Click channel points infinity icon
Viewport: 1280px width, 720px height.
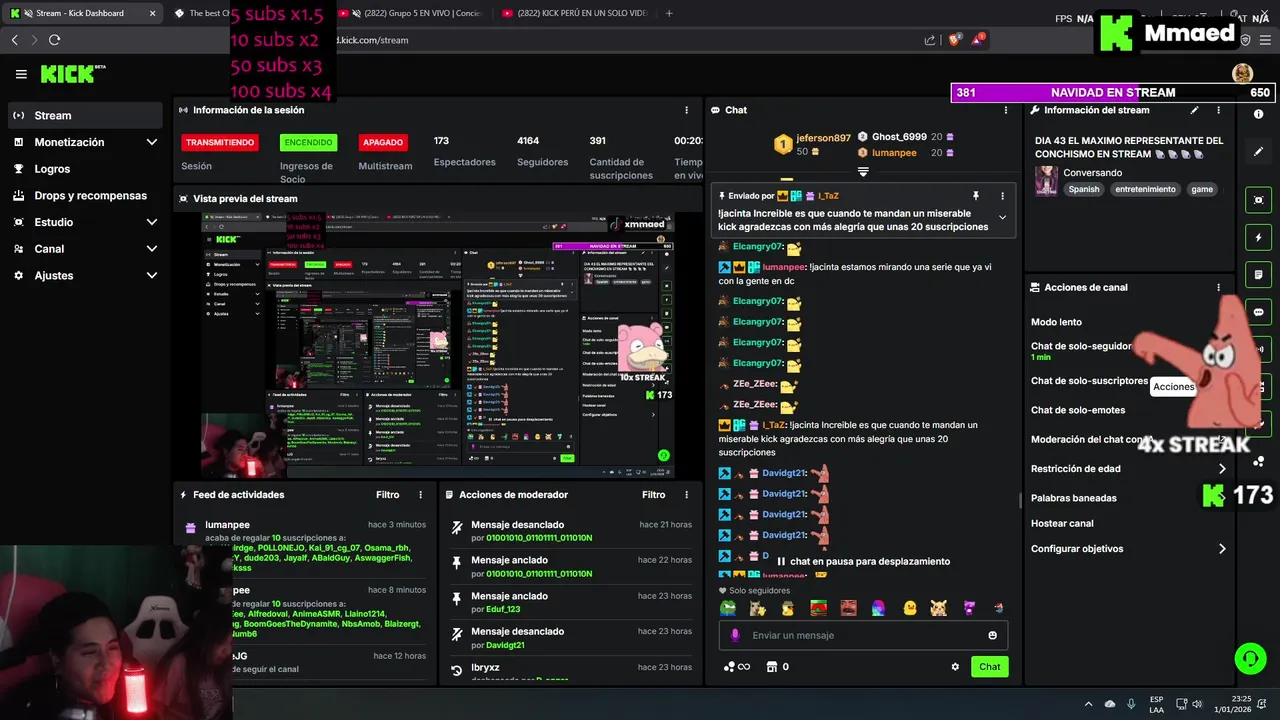[736, 667]
